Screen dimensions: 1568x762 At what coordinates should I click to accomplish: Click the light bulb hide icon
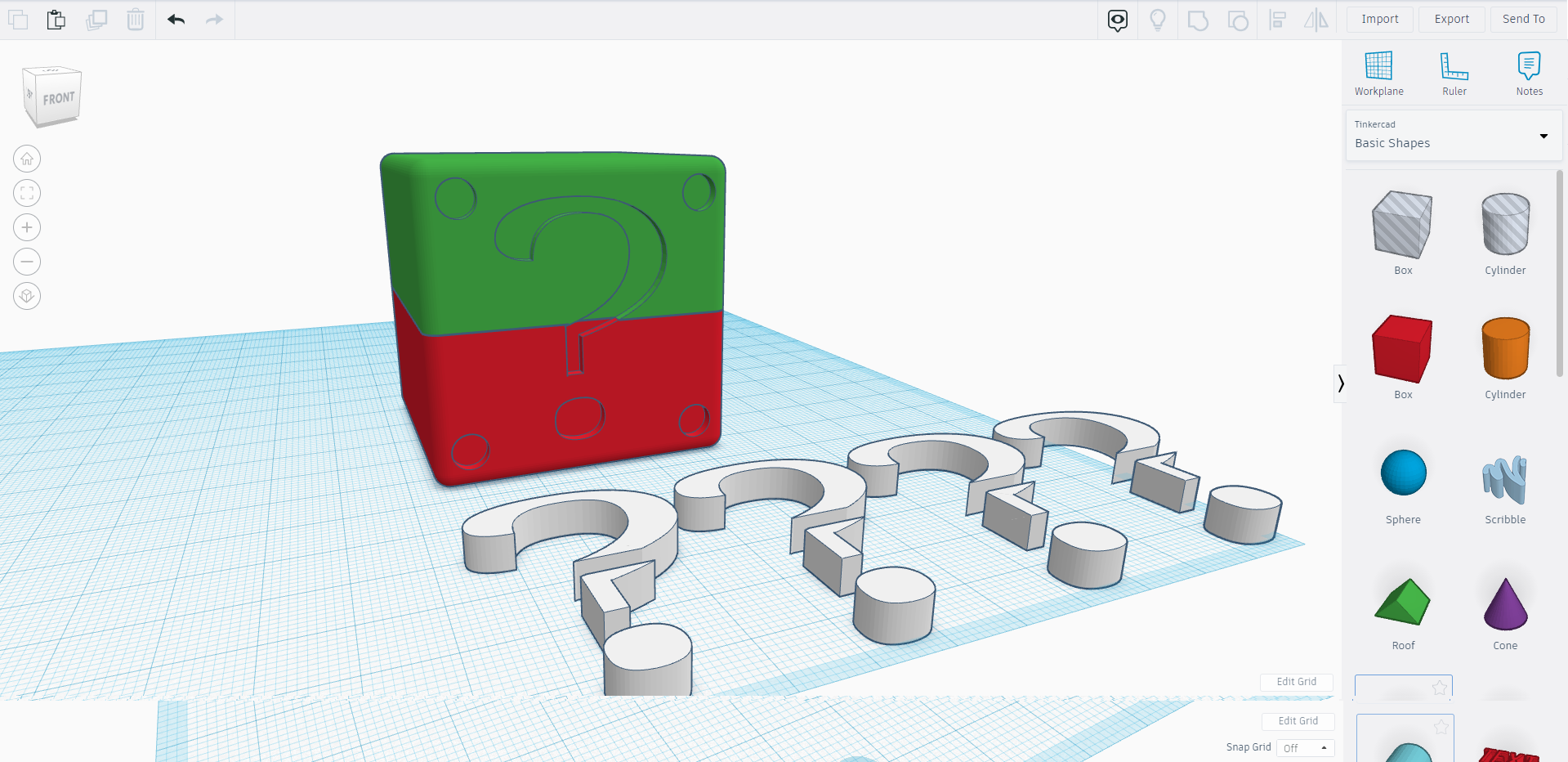(1158, 20)
